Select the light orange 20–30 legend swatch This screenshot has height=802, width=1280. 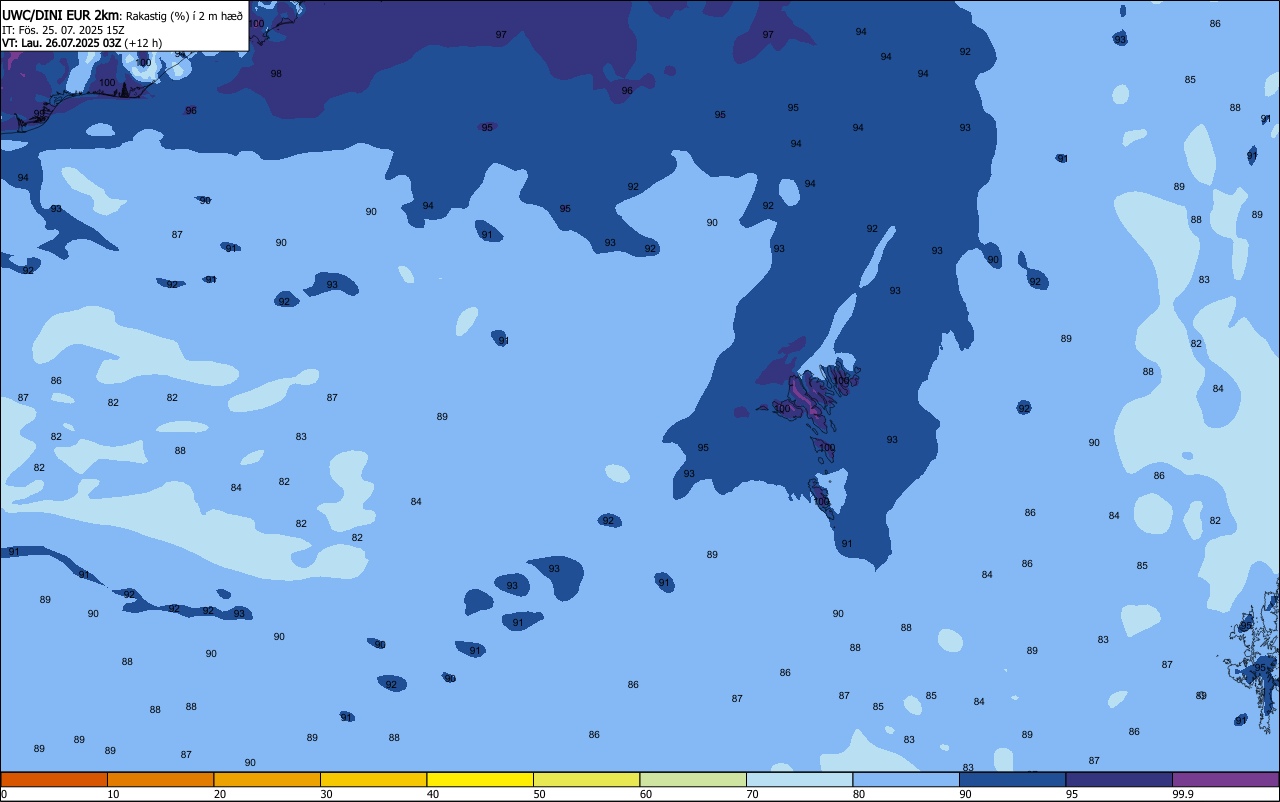pyautogui.click(x=267, y=779)
